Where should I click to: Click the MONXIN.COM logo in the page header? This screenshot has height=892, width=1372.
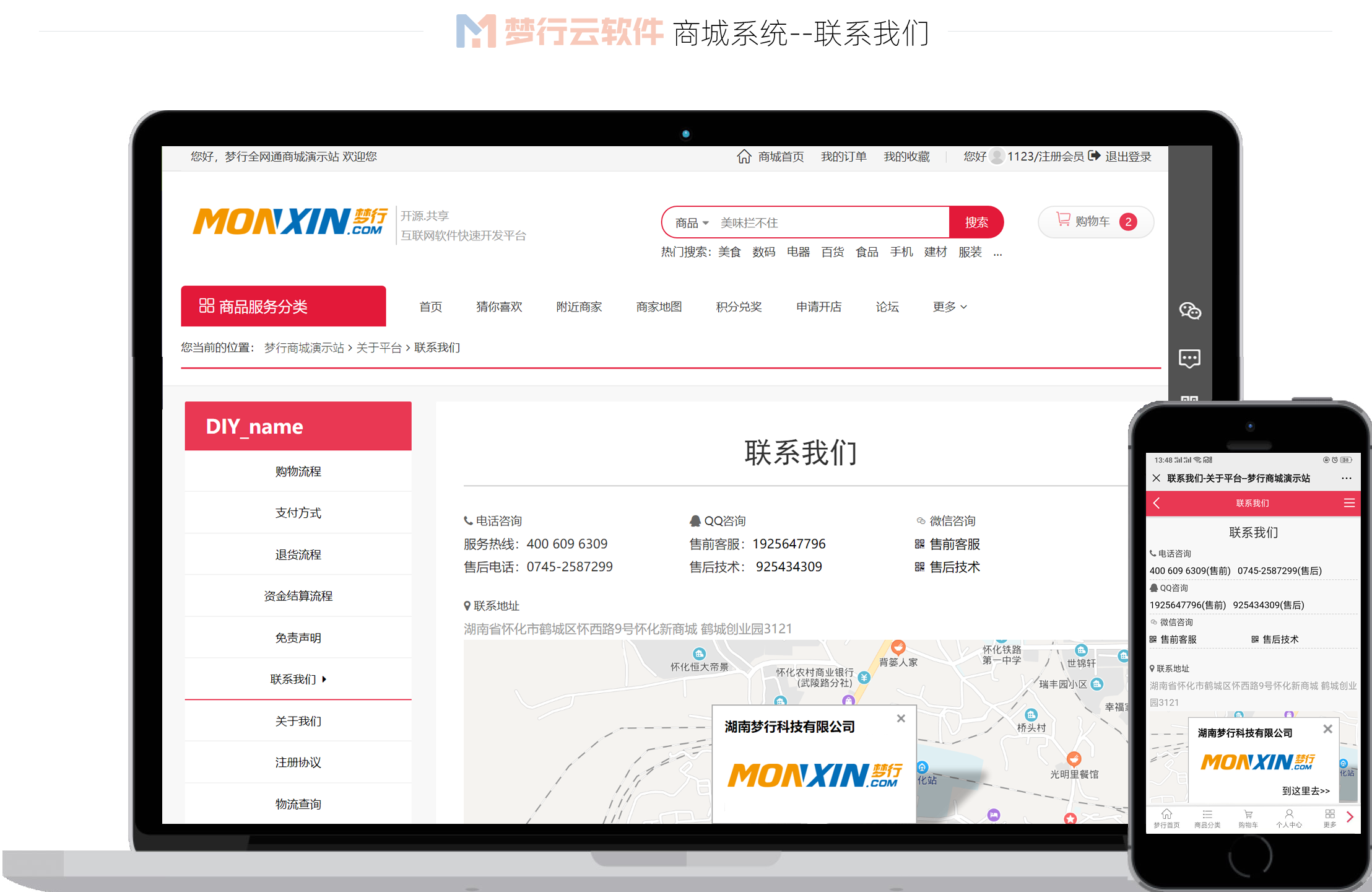[290, 222]
